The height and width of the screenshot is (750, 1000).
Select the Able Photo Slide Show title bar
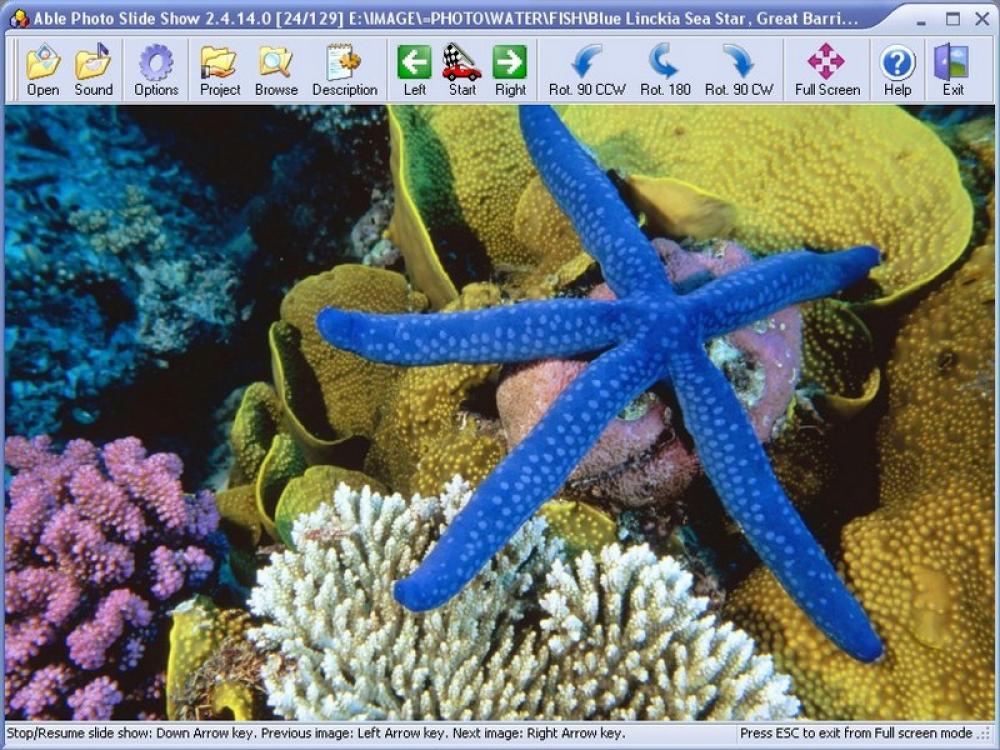(x=400, y=17)
